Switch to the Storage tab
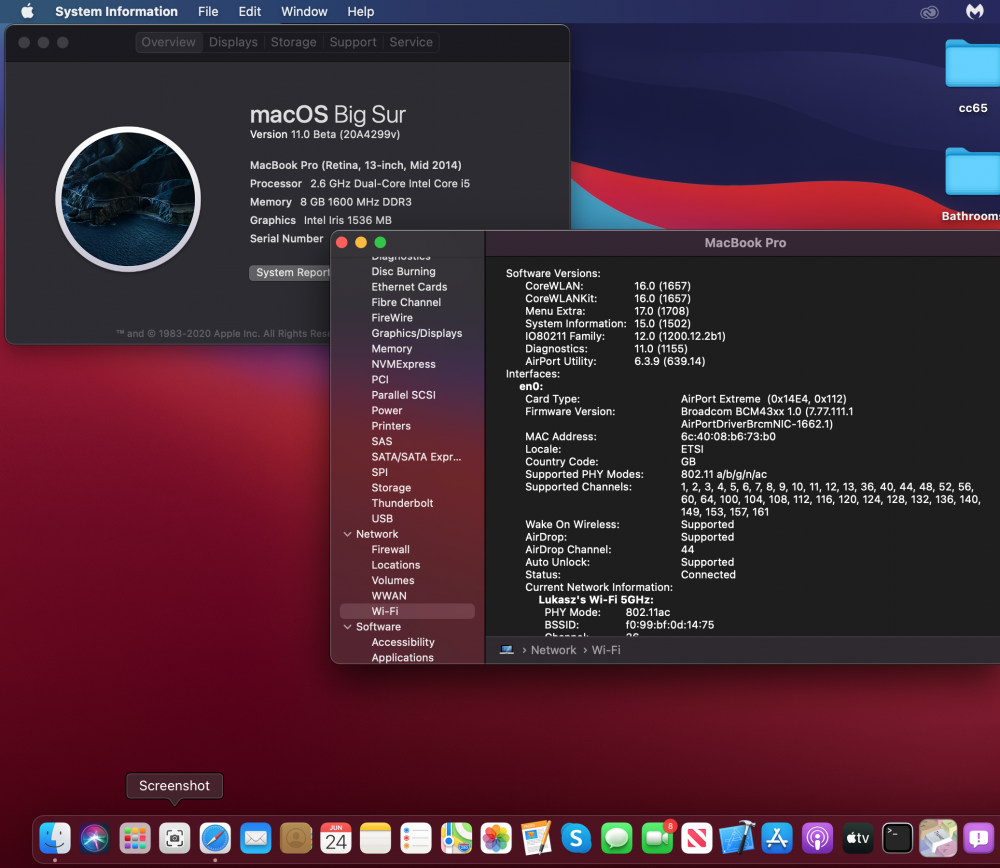This screenshot has height=868, width=1000. pyautogui.click(x=293, y=42)
